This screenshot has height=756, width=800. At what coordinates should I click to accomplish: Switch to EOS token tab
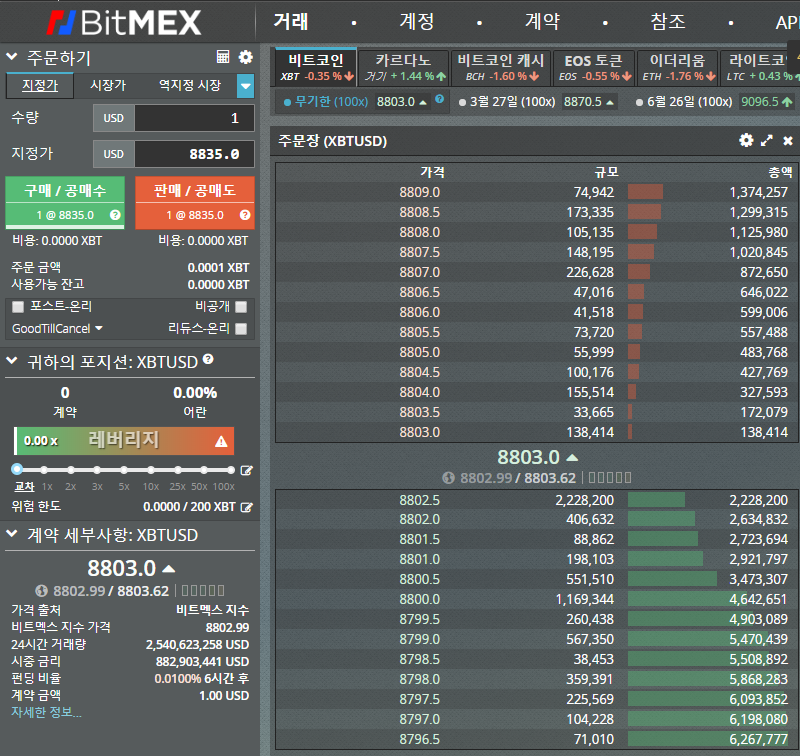594,67
